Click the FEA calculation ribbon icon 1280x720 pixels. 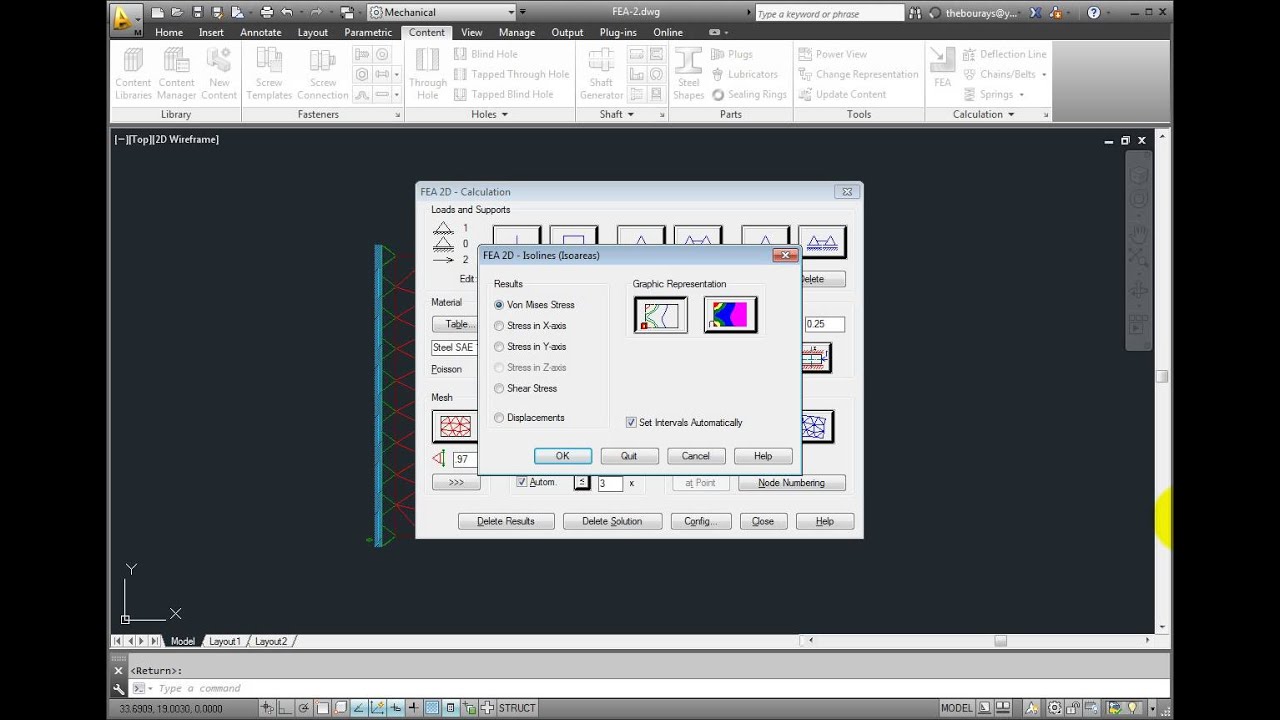(942, 68)
